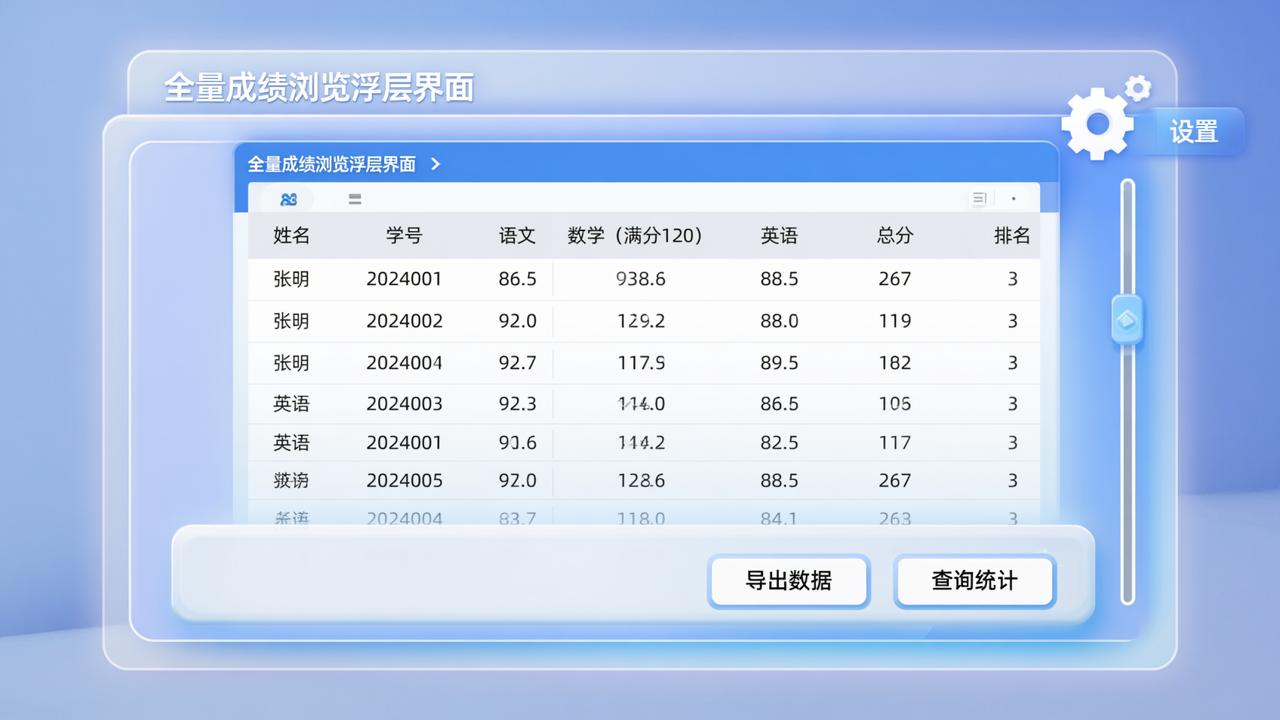Select the 总分 column header
This screenshot has width=1280, height=720.
pos(895,236)
